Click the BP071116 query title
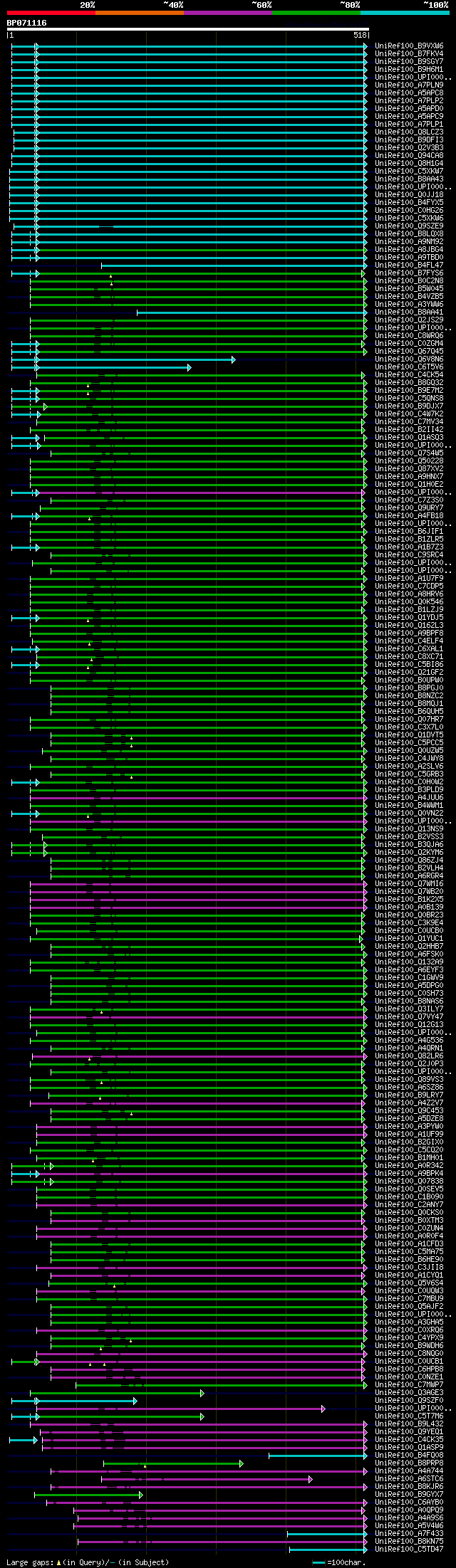This screenshot has height=1568, width=456. tap(27, 23)
